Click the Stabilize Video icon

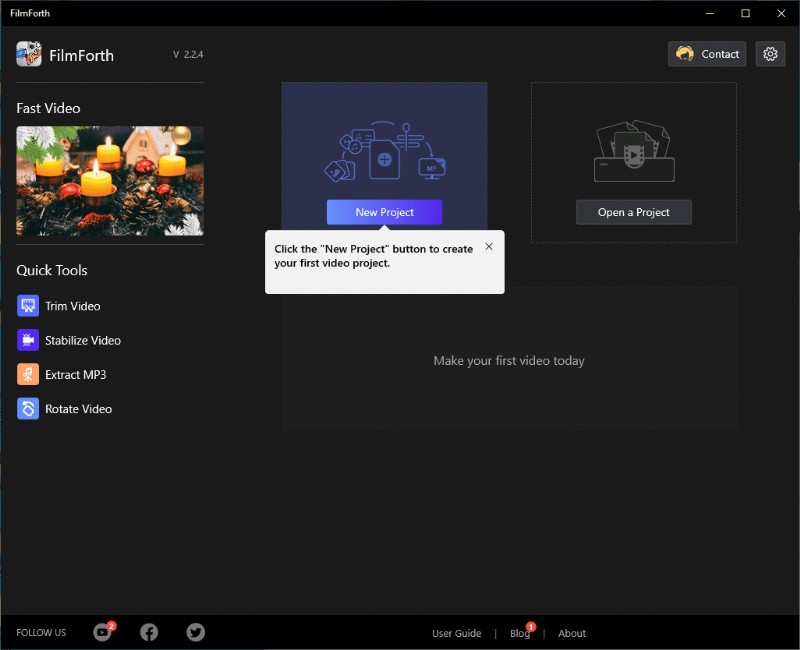point(28,340)
